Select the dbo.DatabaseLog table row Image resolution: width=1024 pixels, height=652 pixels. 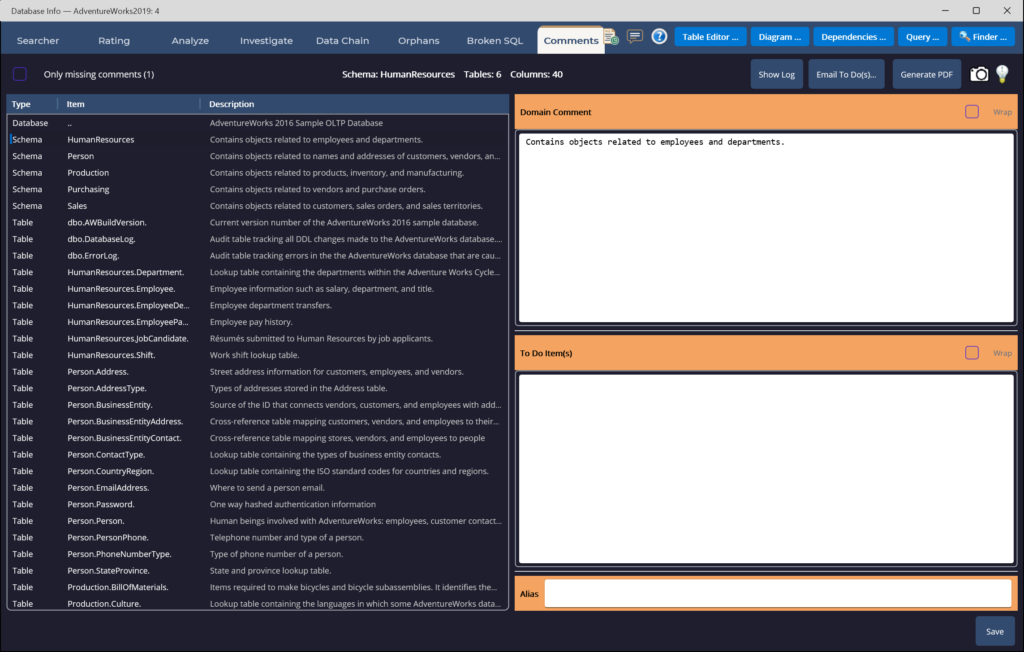click(x=258, y=239)
